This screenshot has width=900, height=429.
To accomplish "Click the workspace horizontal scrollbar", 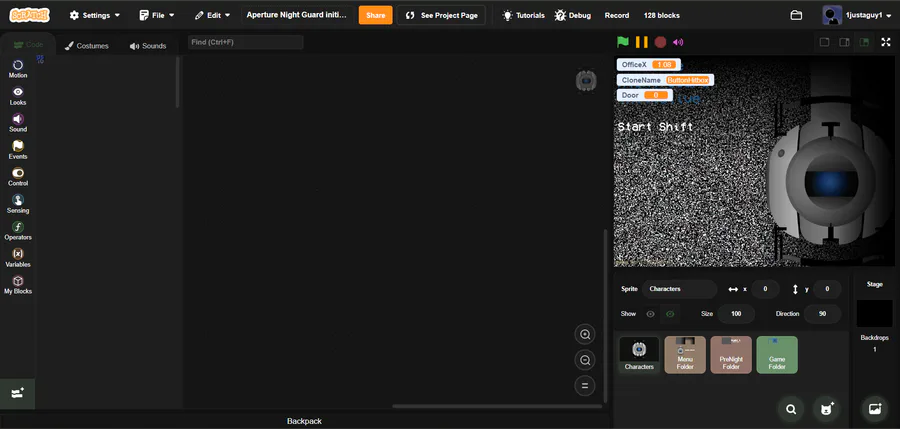I will point(497,406).
